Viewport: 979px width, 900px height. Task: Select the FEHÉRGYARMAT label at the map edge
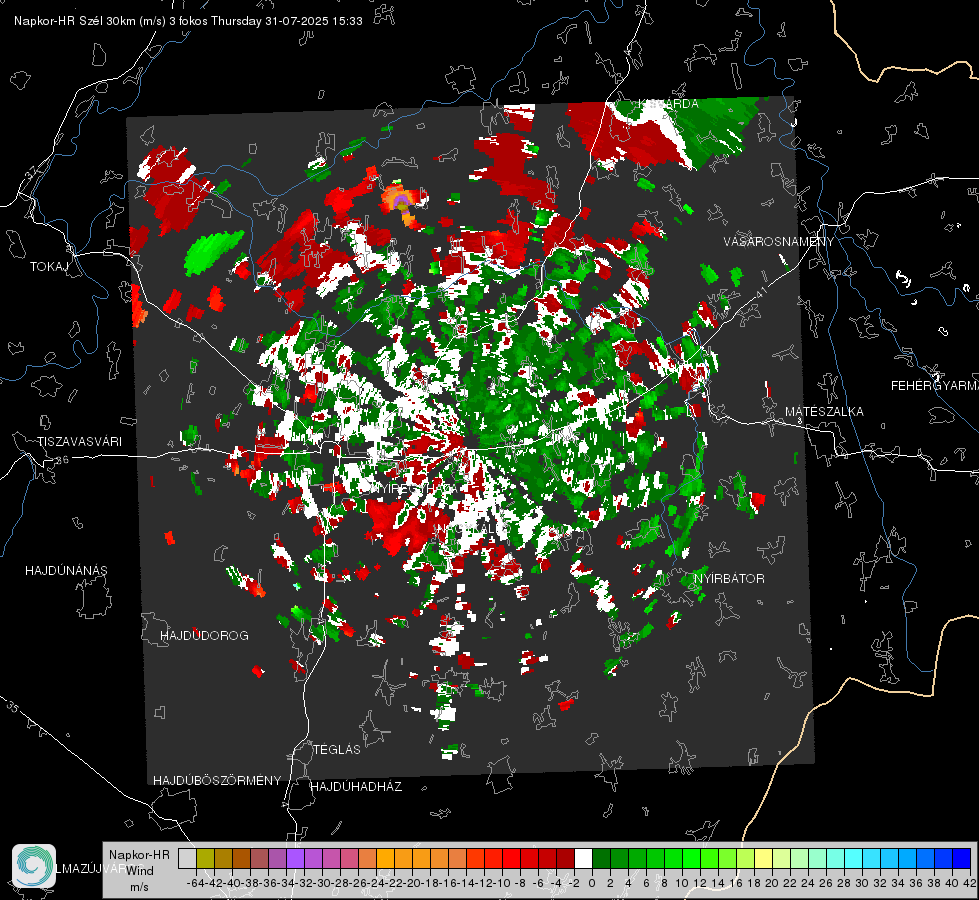[x=934, y=385]
